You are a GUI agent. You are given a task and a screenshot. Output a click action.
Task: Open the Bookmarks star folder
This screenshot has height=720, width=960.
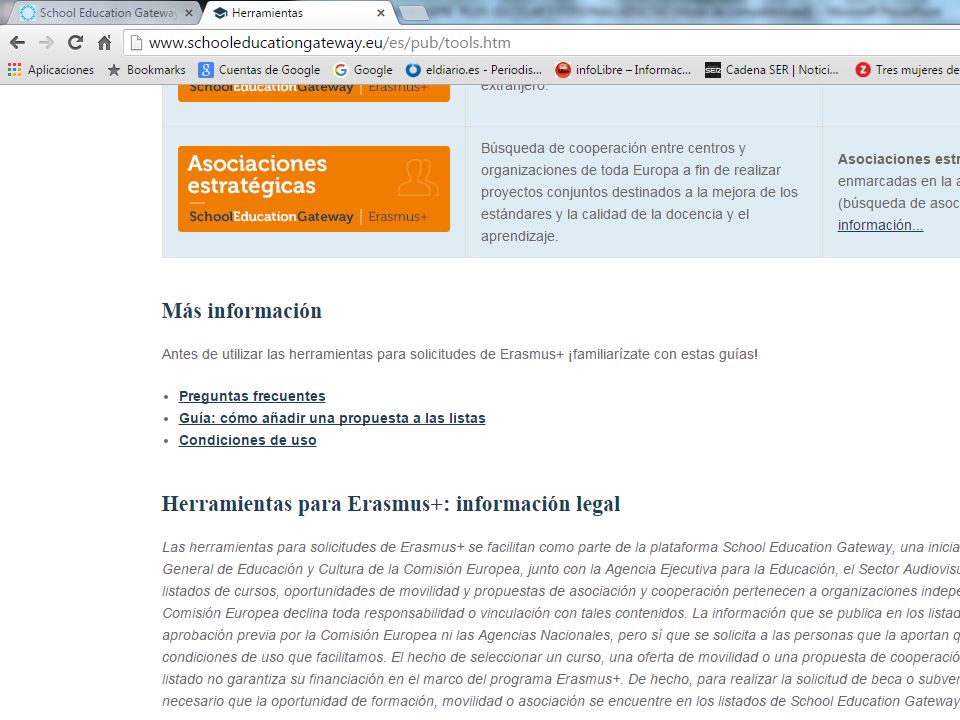click(146, 70)
